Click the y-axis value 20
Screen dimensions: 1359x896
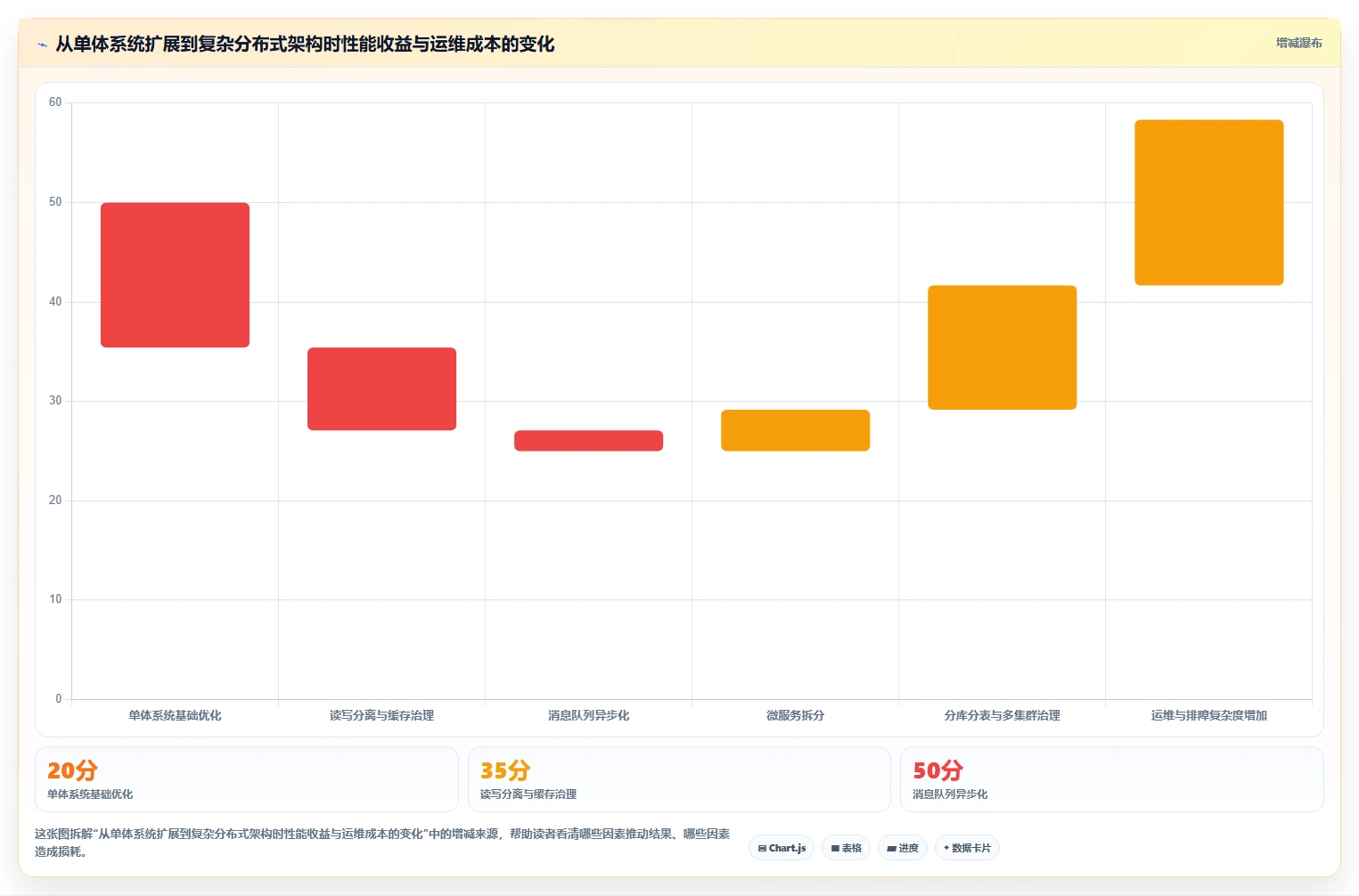pyautogui.click(x=55, y=501)
